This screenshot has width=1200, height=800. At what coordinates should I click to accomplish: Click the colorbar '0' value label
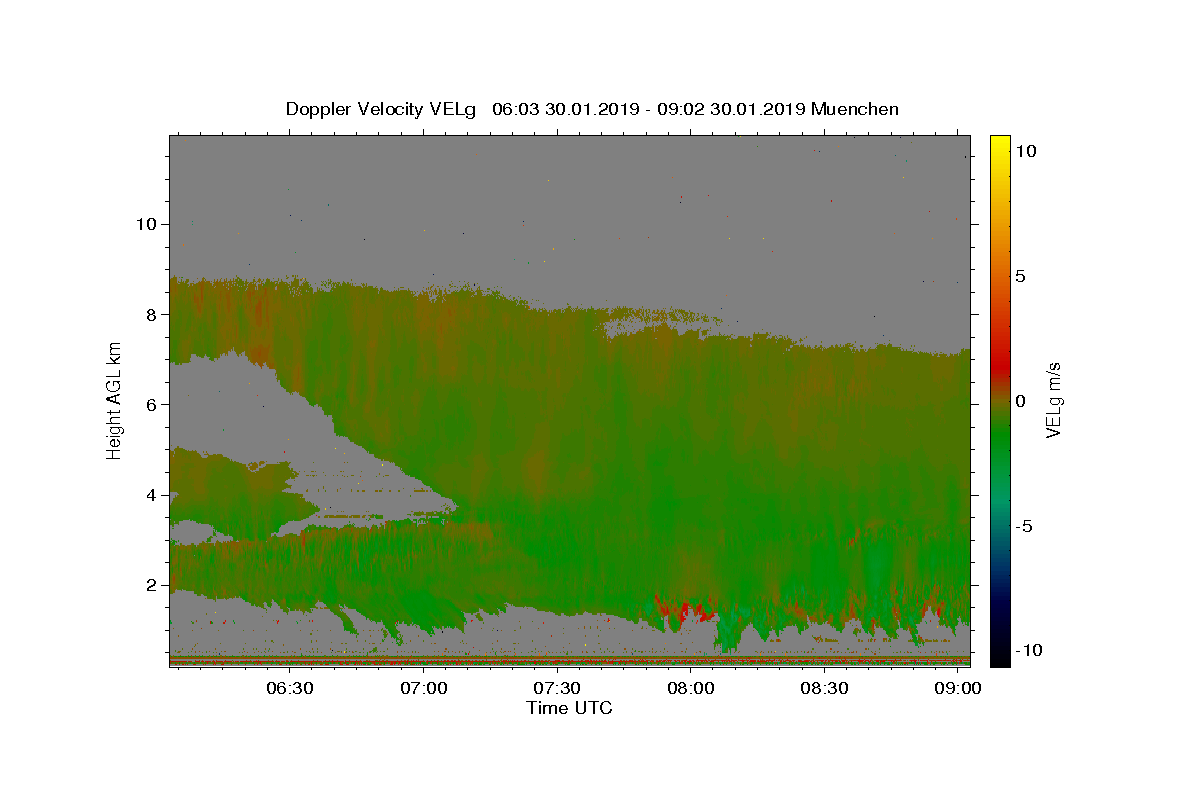click(1020, 401)
